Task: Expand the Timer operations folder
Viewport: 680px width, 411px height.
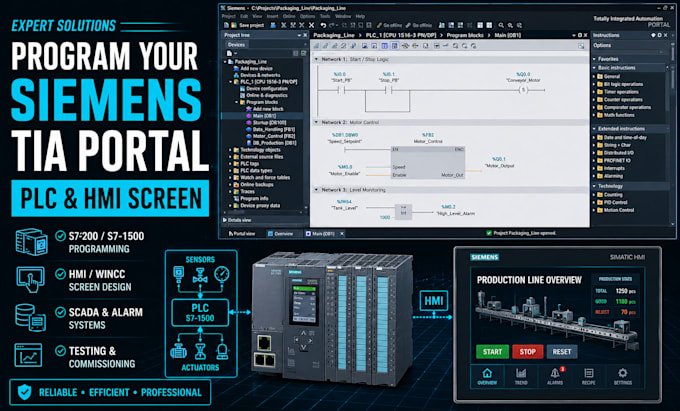Action: click(595, 92)
